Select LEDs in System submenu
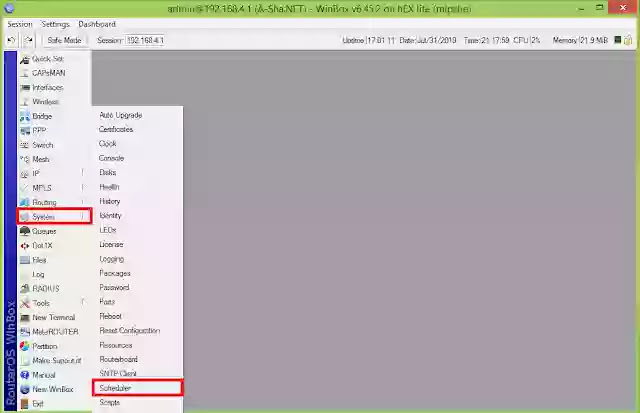Image resolution: width=640 pixels, height=413 pixels. pos(138,230)
